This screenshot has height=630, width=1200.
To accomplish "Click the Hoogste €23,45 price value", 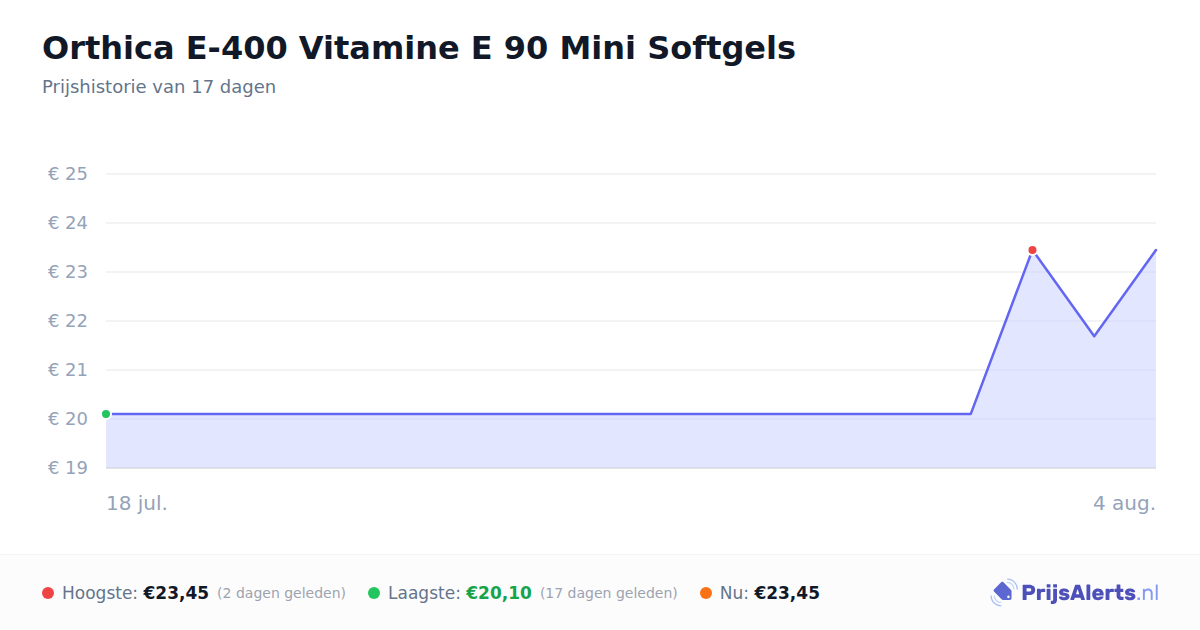I will coord(176,593).
